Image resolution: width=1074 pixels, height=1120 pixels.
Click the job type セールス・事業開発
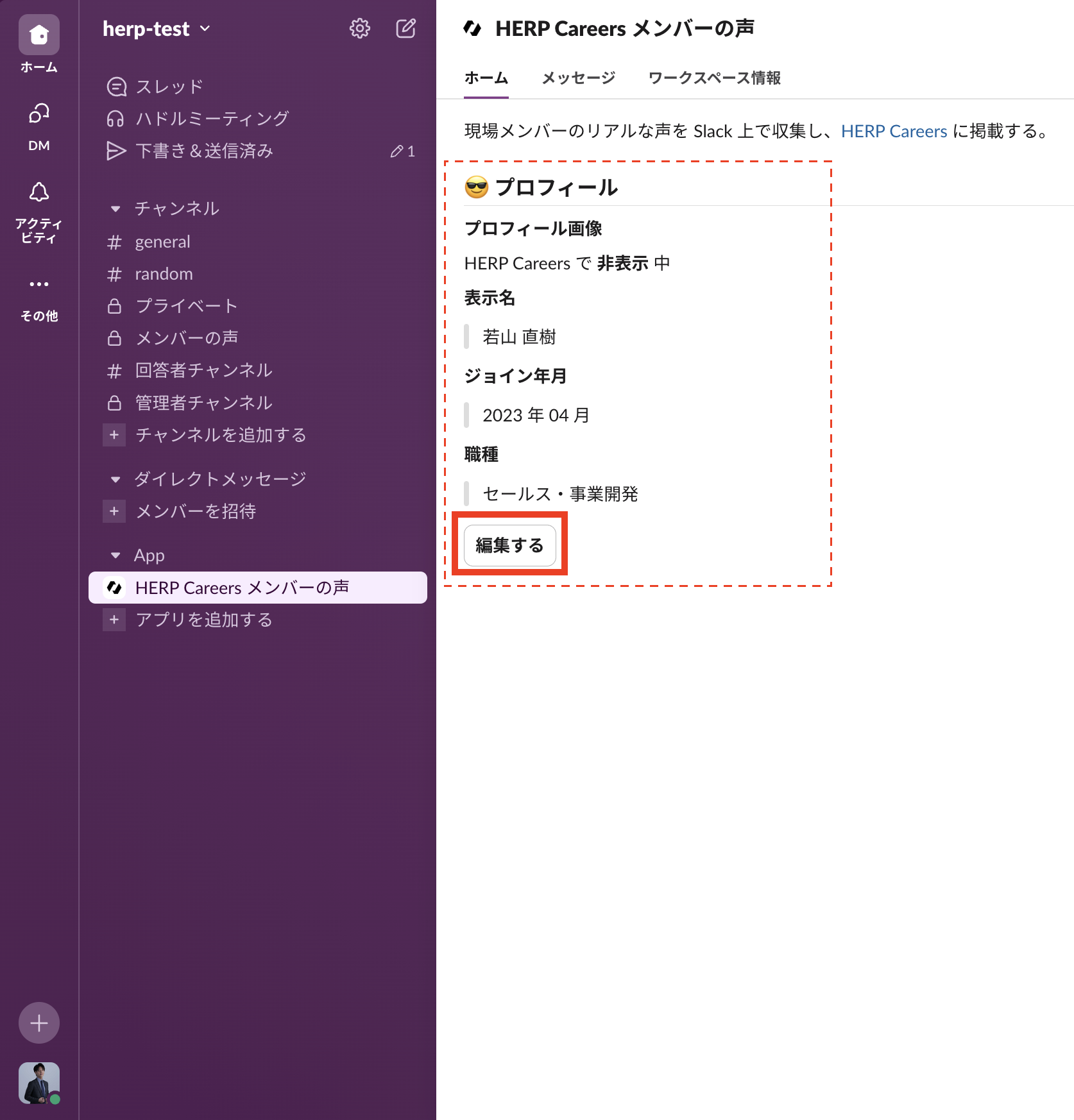pos(560,494)
